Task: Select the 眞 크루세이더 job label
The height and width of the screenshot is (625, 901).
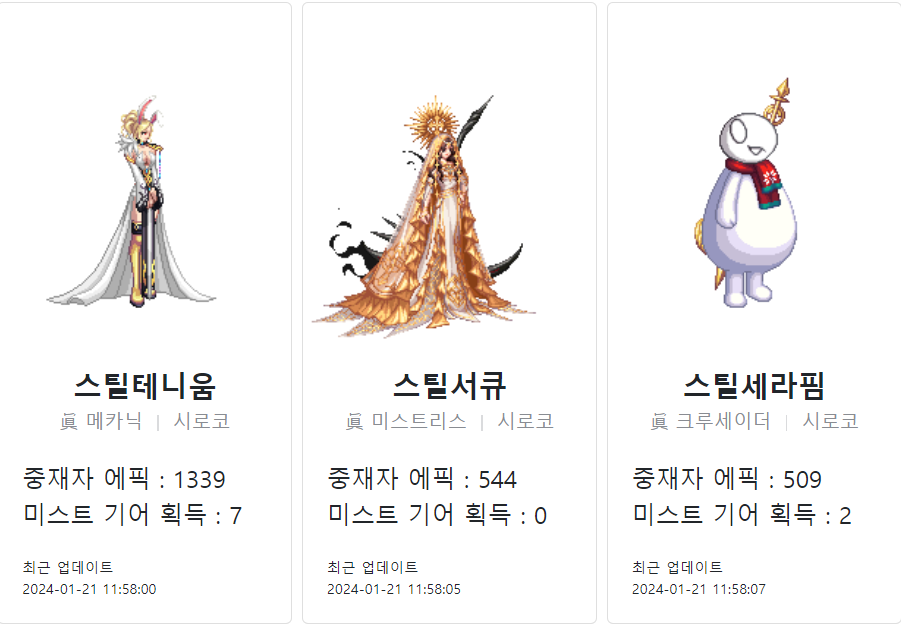Action: (x=710, y=421)
